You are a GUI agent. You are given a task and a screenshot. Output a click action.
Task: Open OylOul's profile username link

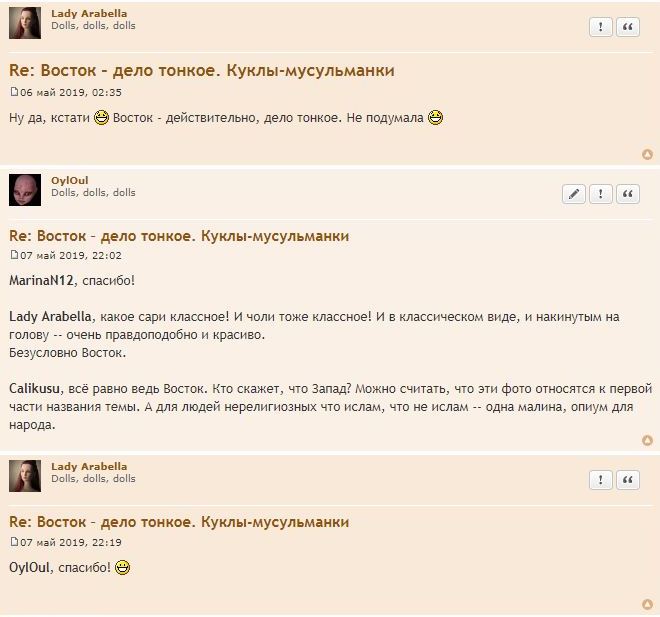69,181
